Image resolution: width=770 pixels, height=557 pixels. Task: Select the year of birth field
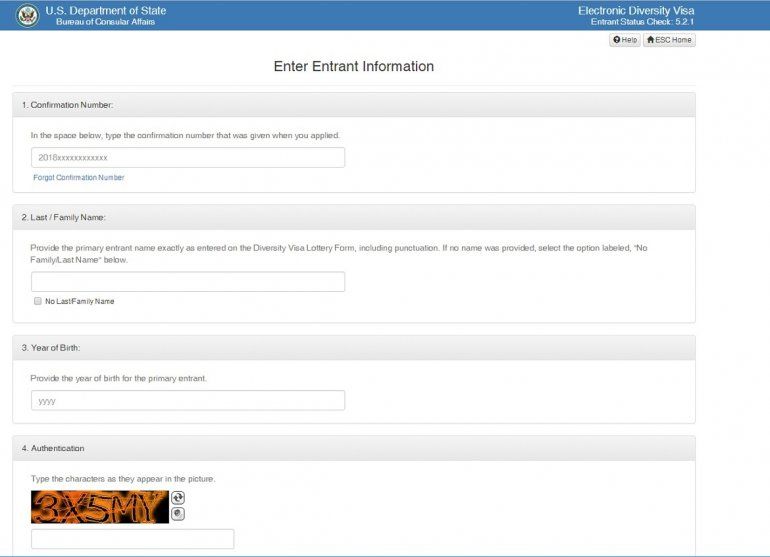188,401
